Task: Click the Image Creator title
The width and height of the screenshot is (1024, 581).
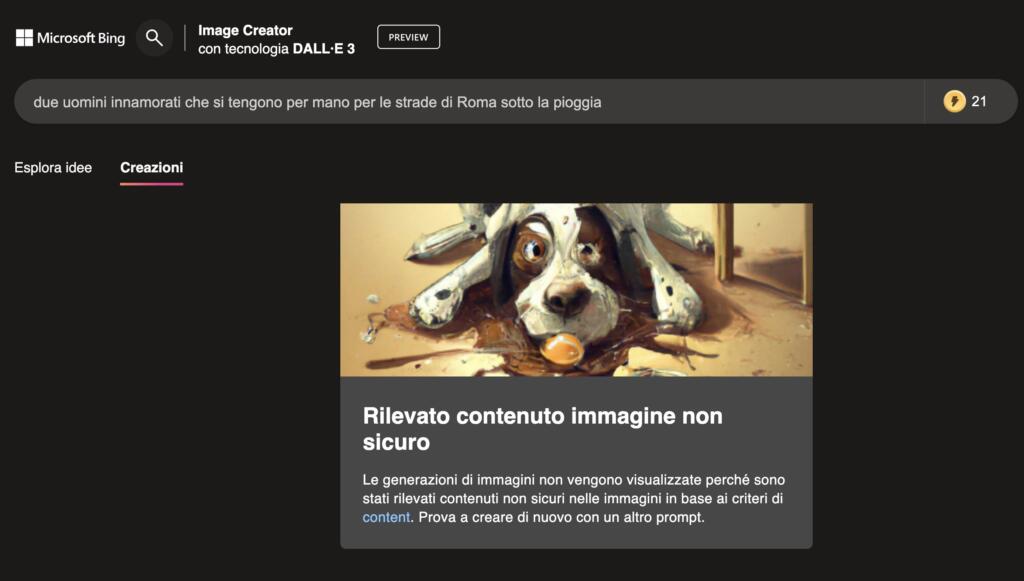Action: 245,30
